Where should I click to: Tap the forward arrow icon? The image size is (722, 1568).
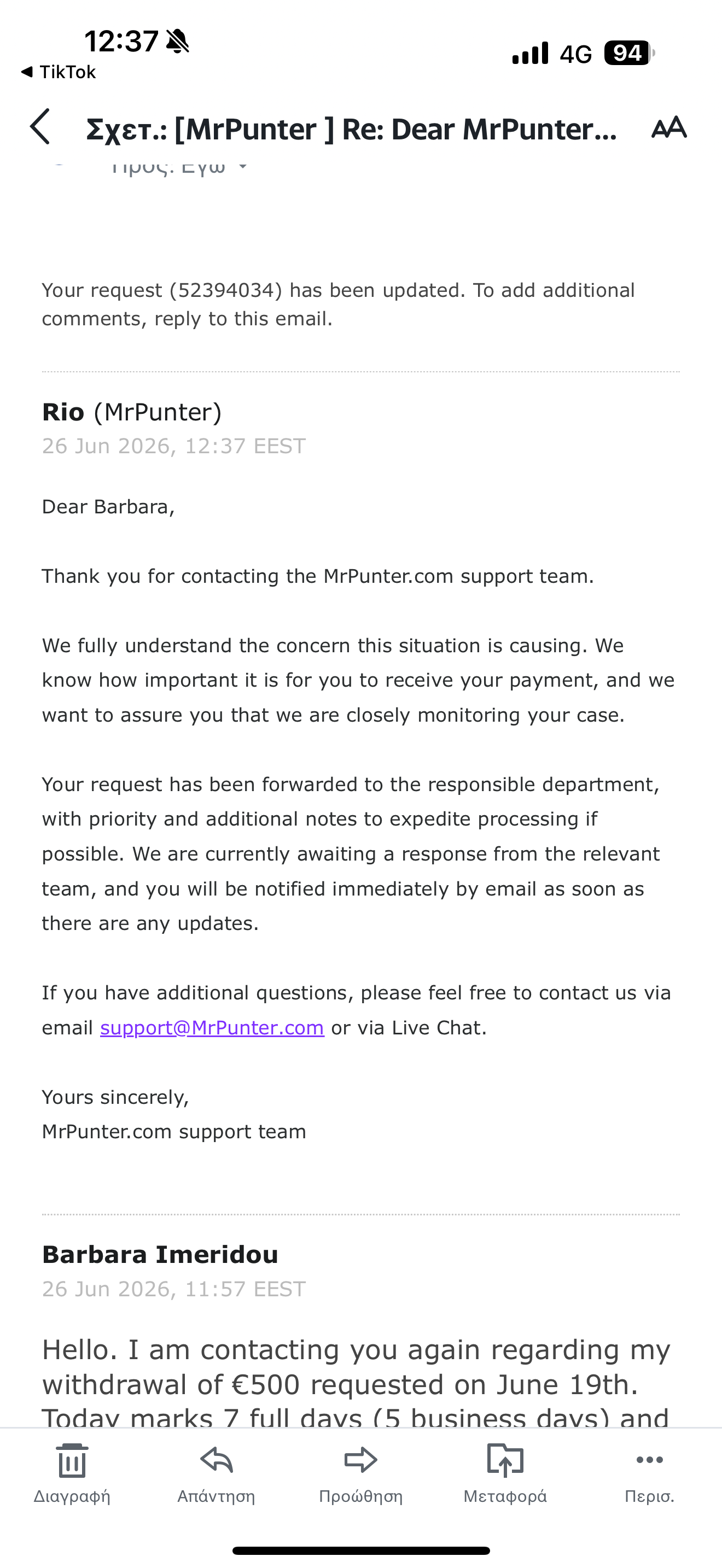tap(361, 1460)
